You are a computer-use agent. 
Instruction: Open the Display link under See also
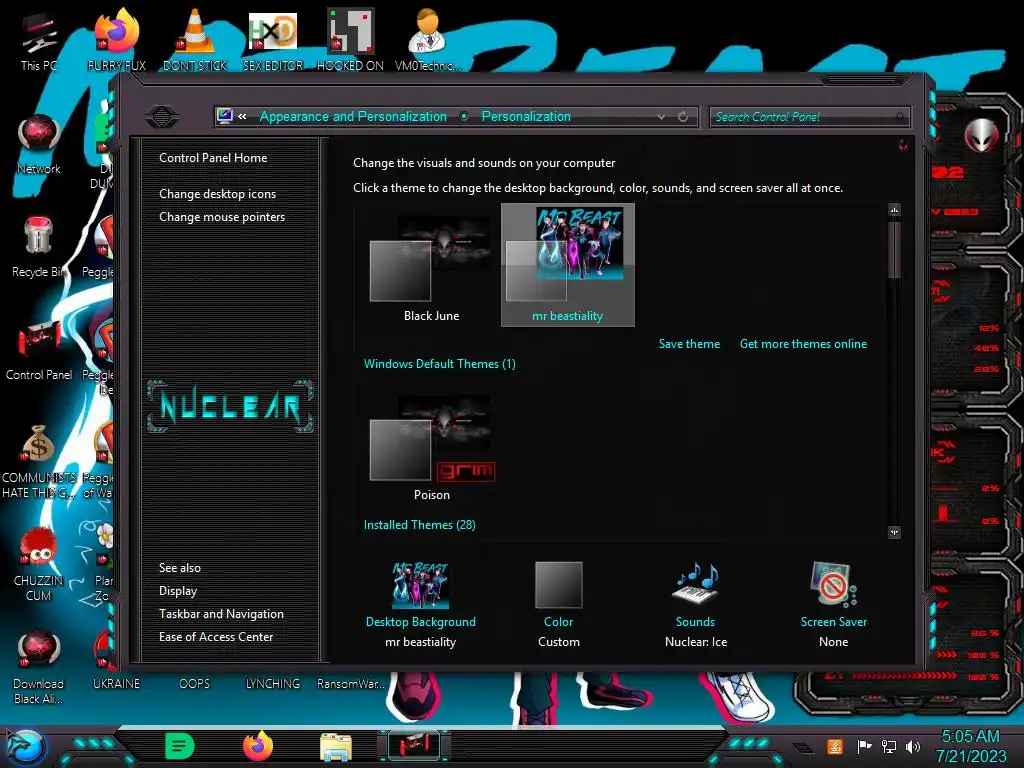click(178, 591)
